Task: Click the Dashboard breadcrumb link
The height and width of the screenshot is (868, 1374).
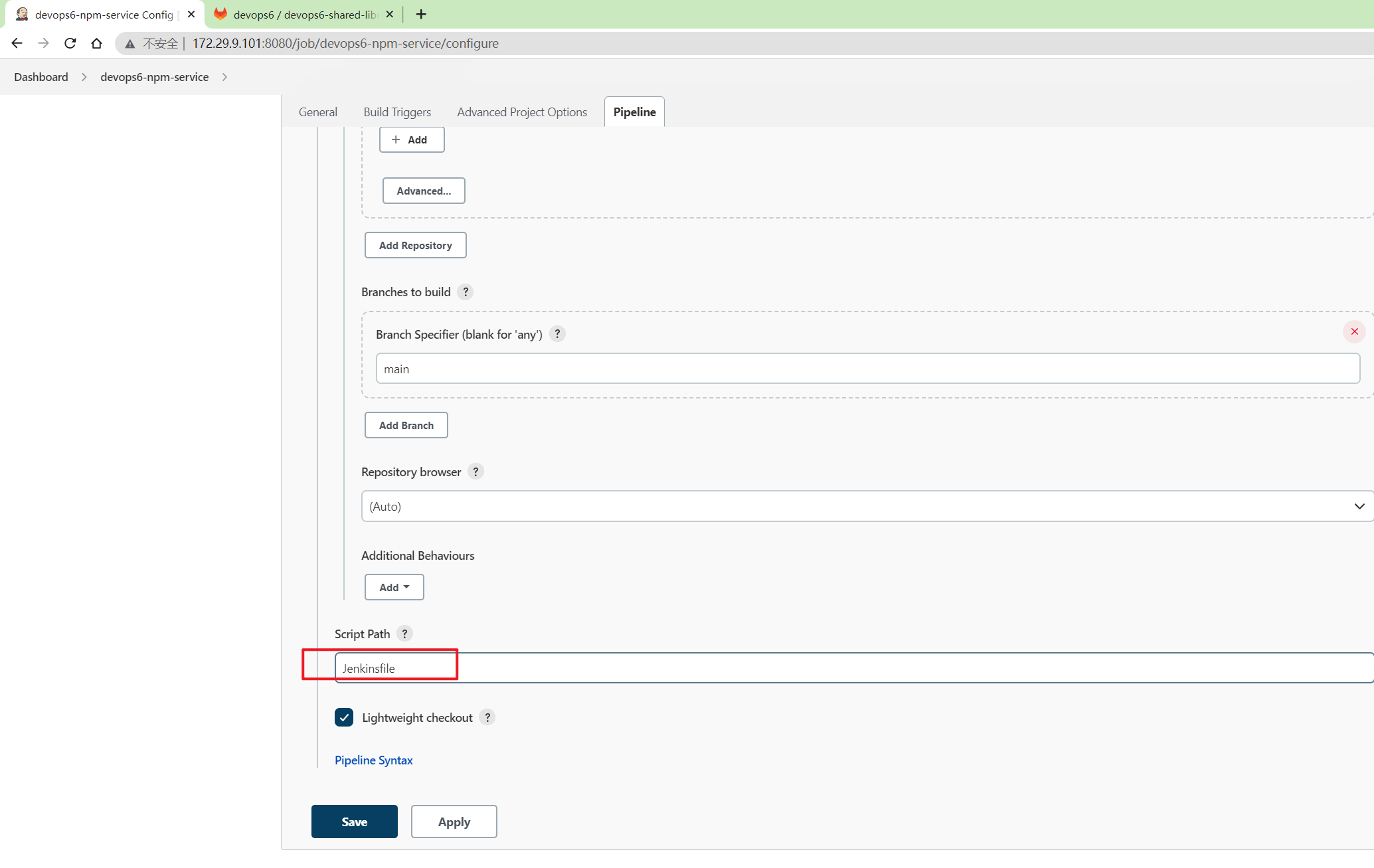Action: 41,76
